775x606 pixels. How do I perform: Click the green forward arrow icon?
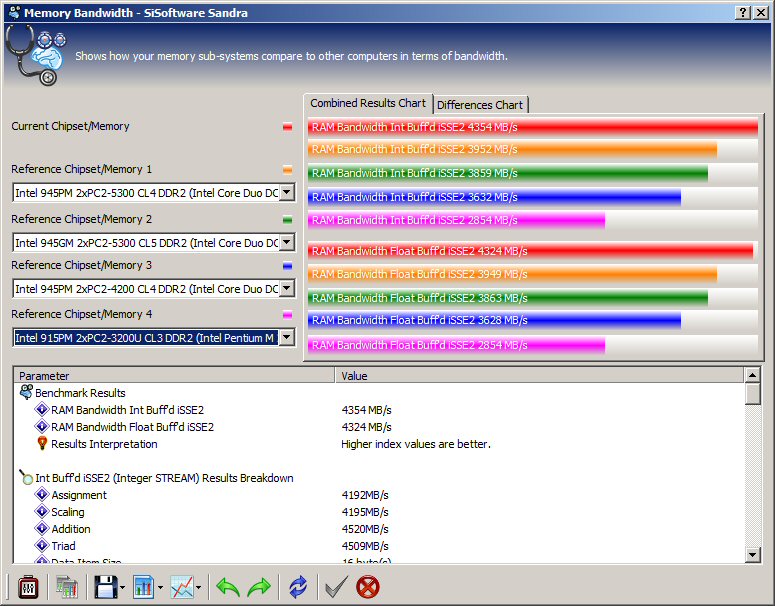coord(259,587)
